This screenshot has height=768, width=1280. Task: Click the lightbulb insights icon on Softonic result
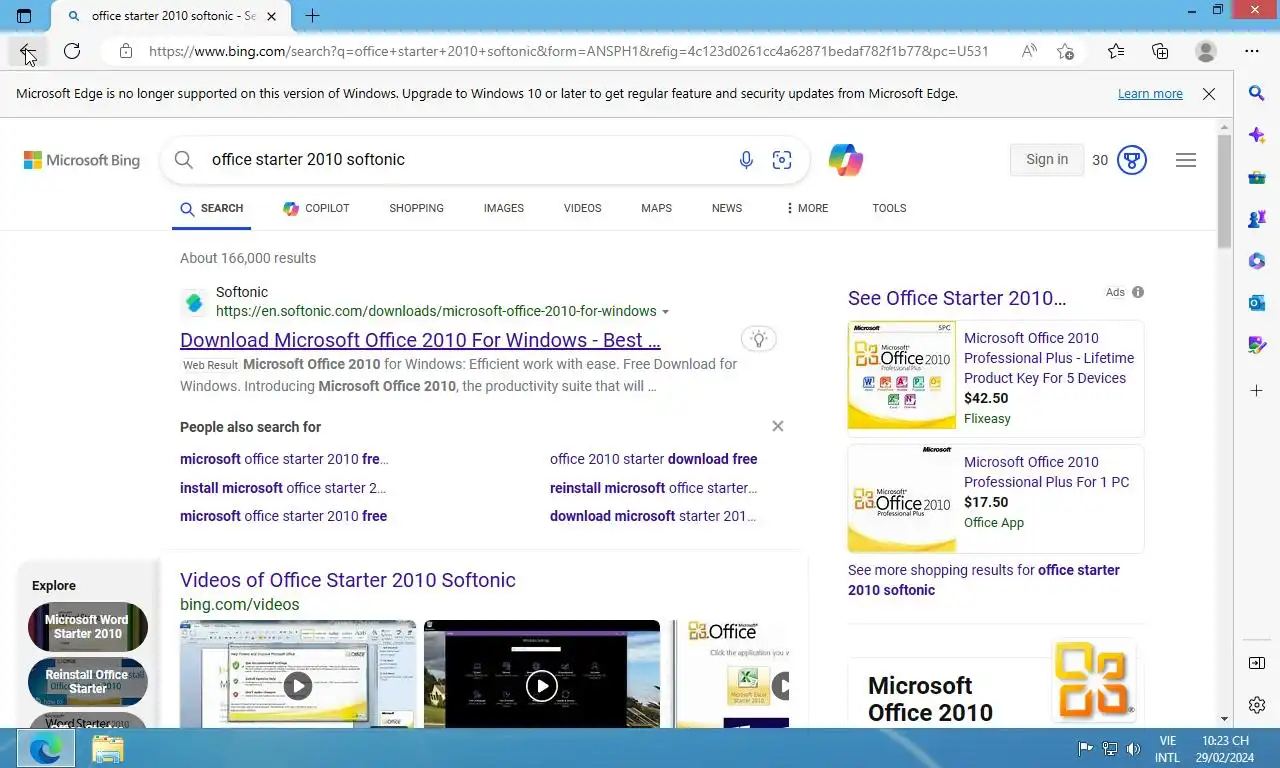pyautogui.click(x=759, y=339)
